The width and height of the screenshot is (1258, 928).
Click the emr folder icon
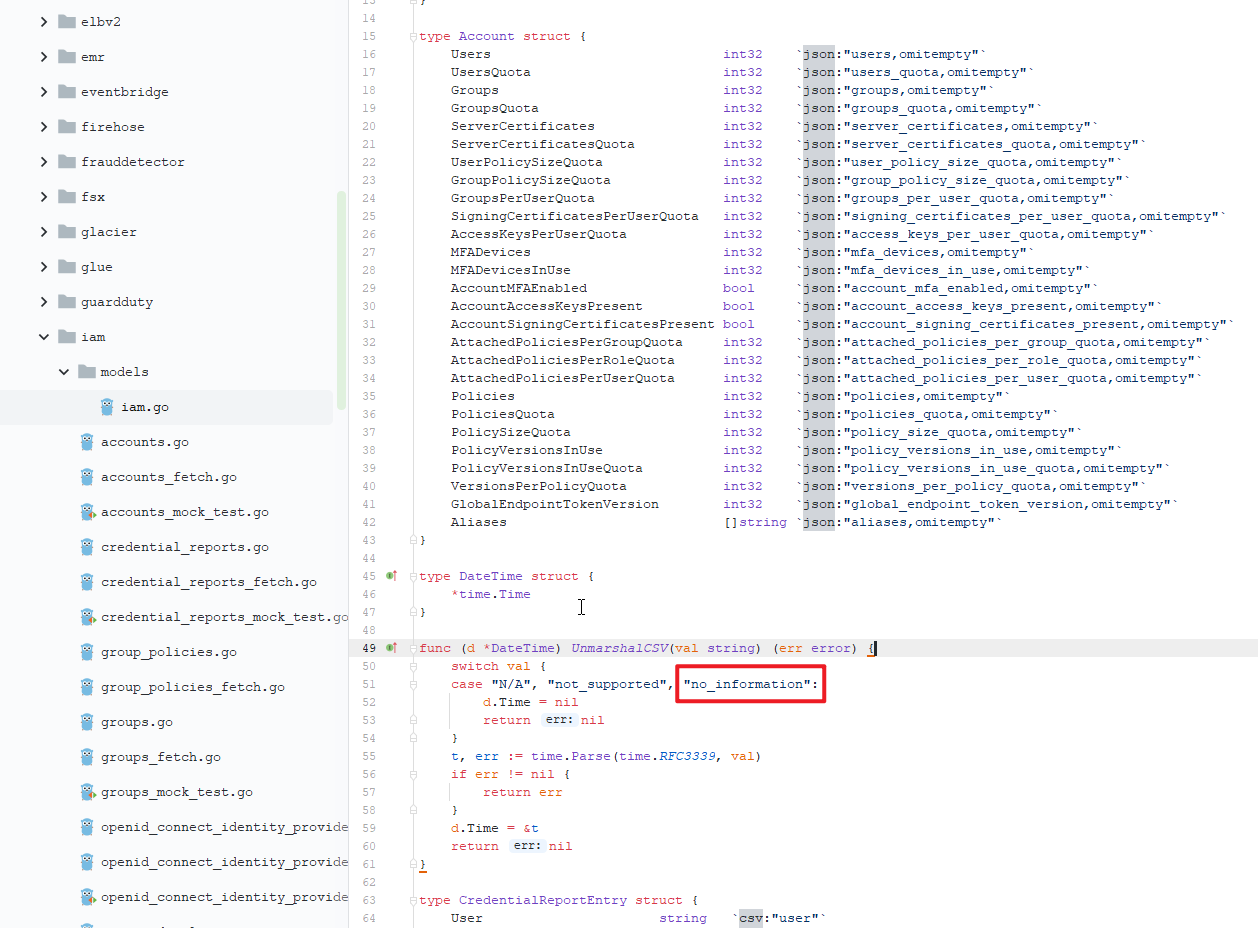67,57
